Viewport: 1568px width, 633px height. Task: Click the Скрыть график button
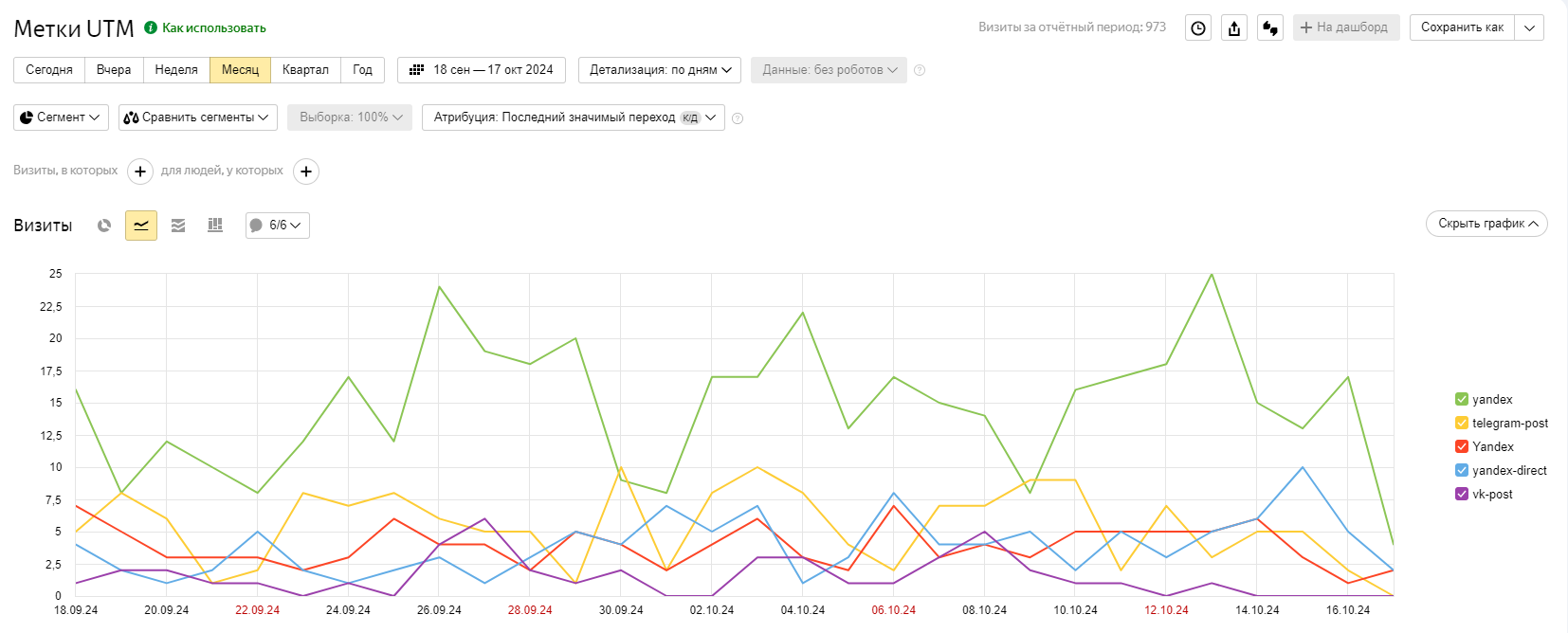1486,224
